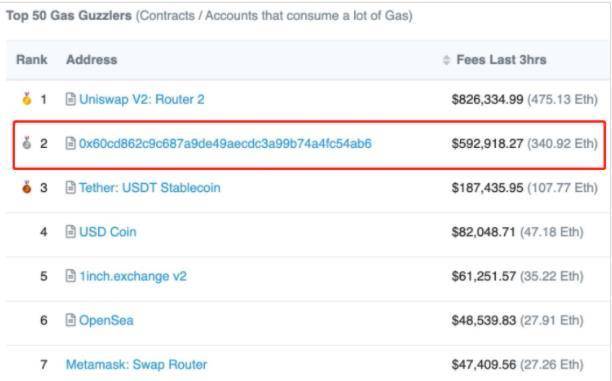Click the contract icon beside Uniswap V2: Router 2
Viewport: 612px width, 381px height.
tap(70, 99)
